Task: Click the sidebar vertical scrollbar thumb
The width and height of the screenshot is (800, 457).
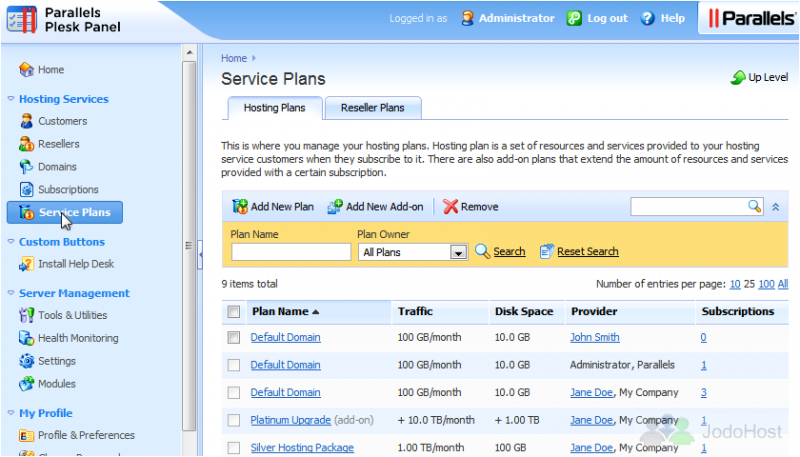Action: point(189,247)
